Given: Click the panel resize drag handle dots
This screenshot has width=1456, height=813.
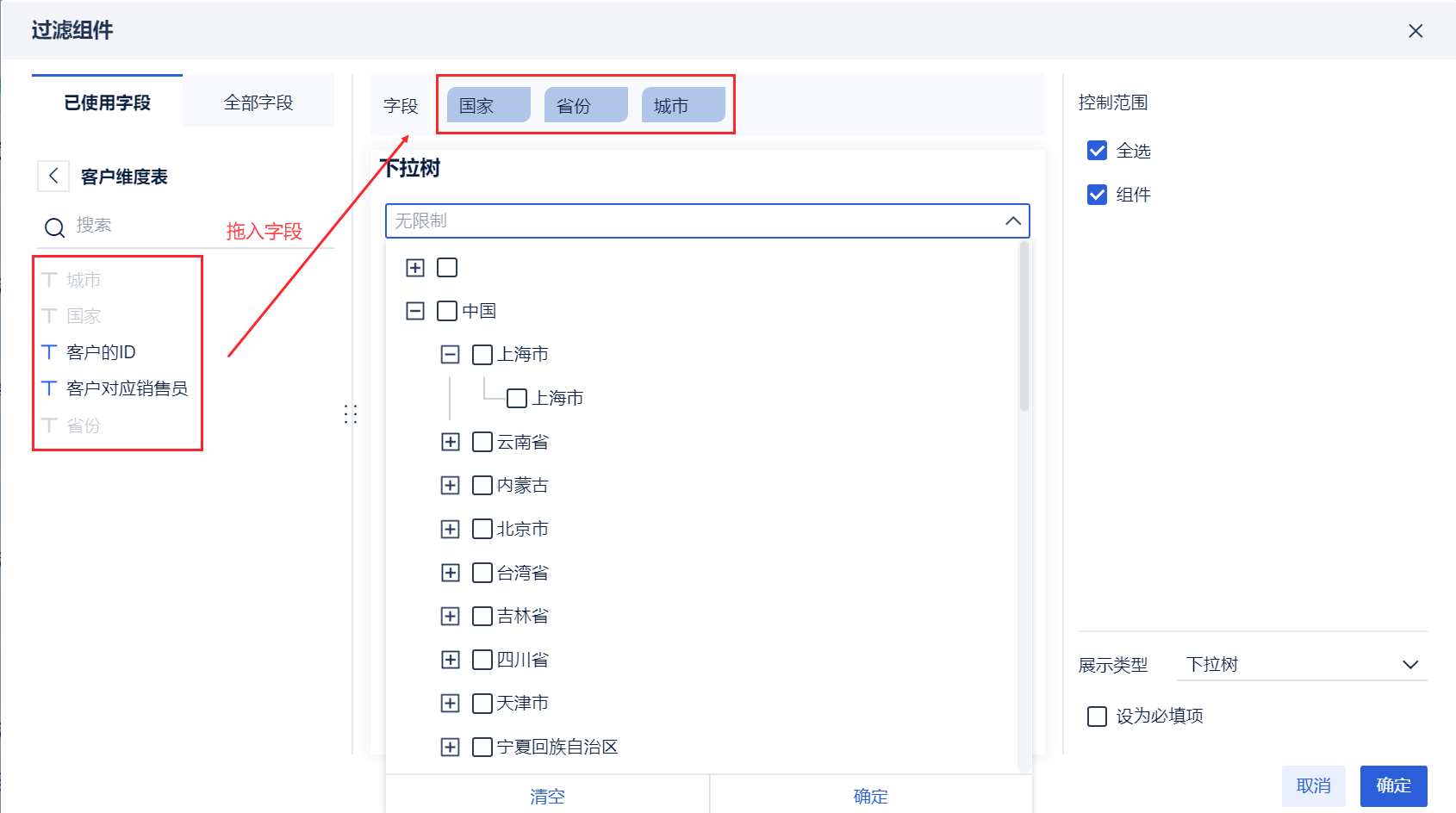Looking at the screenshot, I should click(x=351, y=414).
